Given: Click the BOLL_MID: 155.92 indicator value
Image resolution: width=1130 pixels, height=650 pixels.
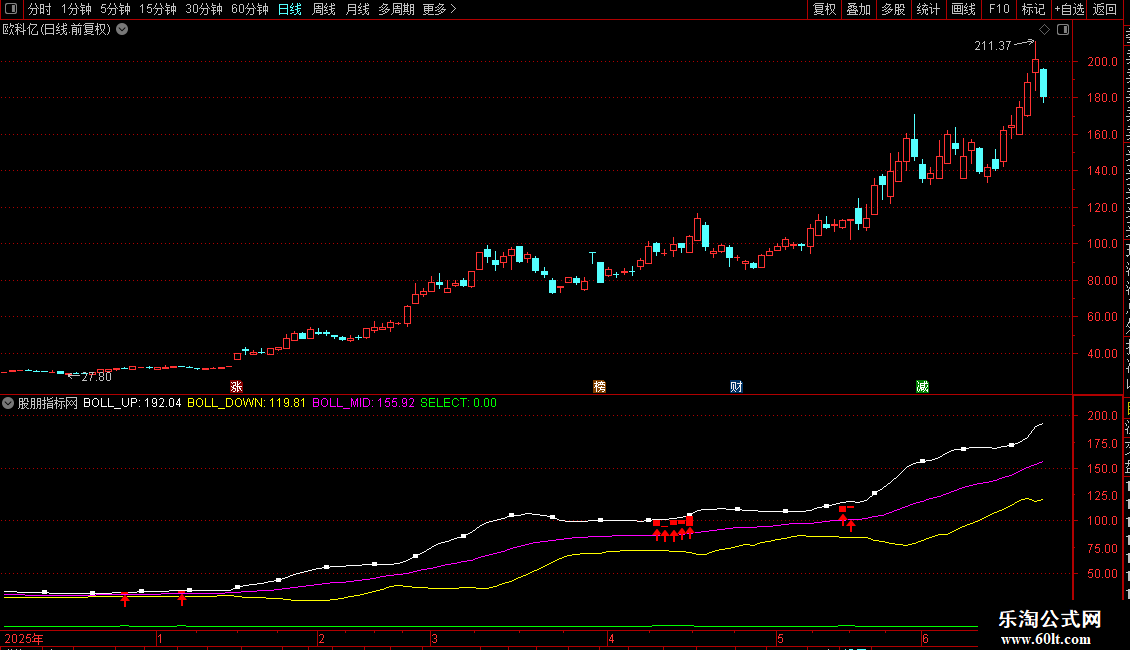Looking at the screenshot, I should click(363, 403).
